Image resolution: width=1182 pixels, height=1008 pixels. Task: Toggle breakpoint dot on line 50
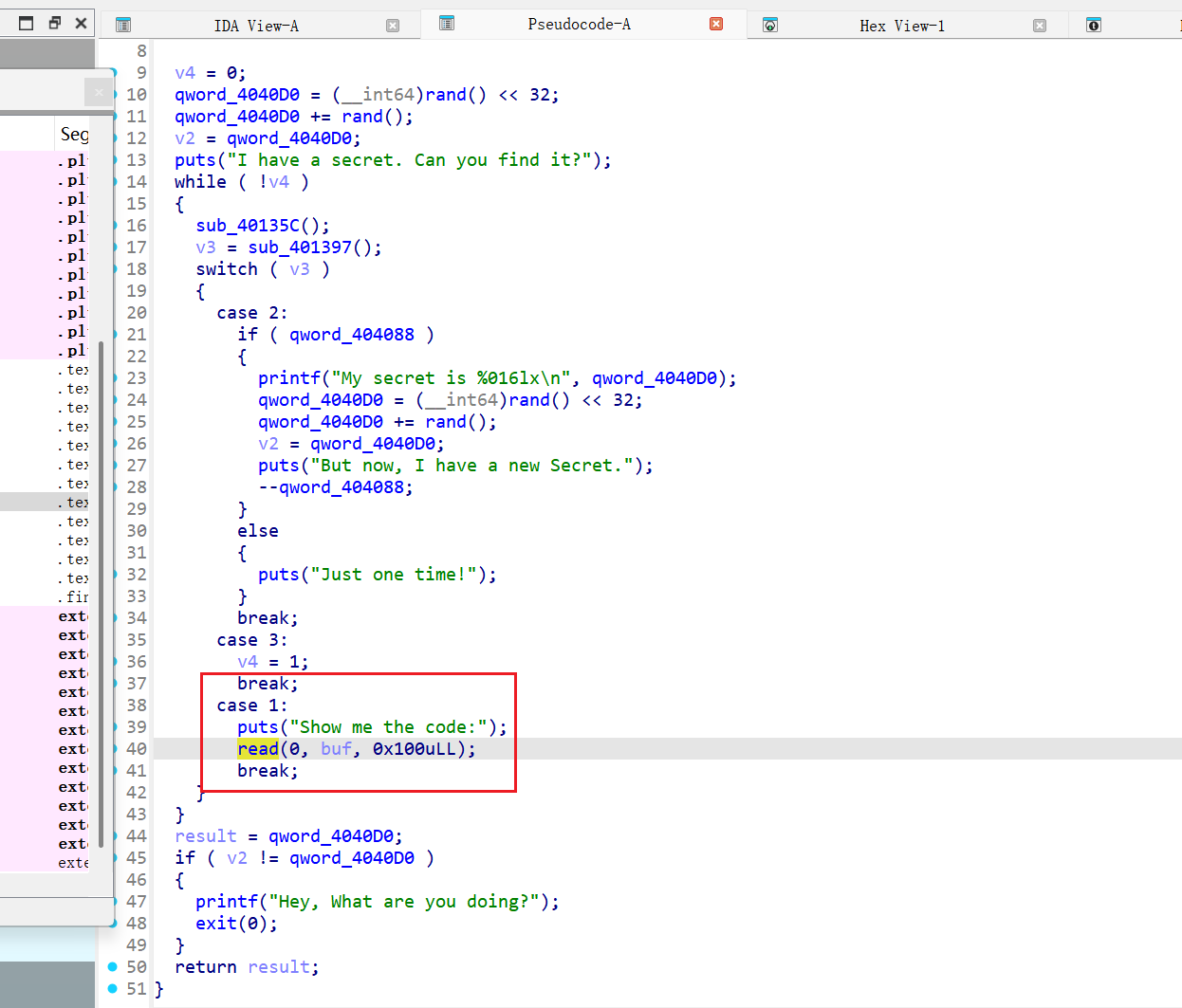(113, 967)
